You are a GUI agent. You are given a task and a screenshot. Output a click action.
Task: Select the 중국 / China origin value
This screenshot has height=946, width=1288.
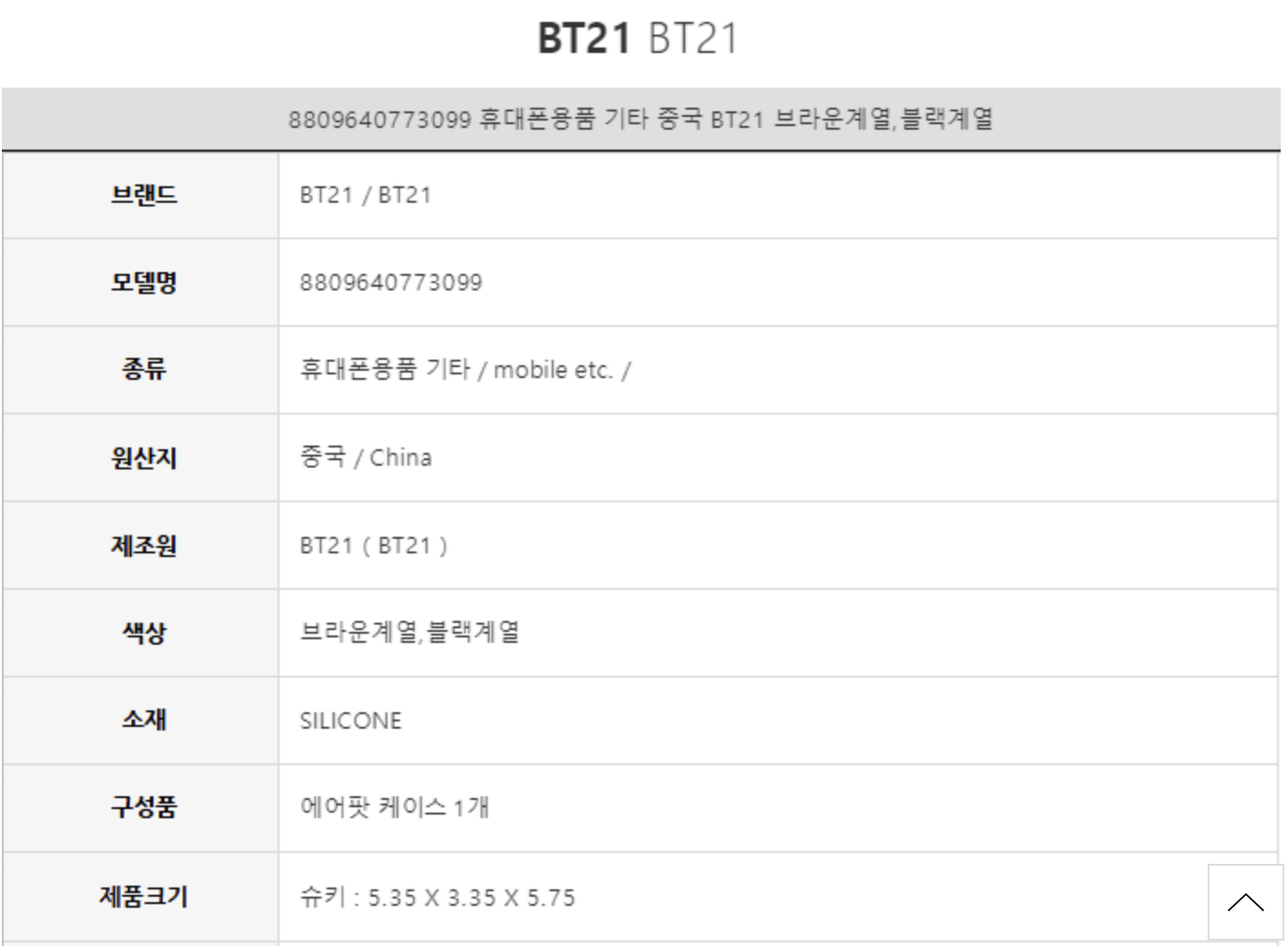click(365, 457)
